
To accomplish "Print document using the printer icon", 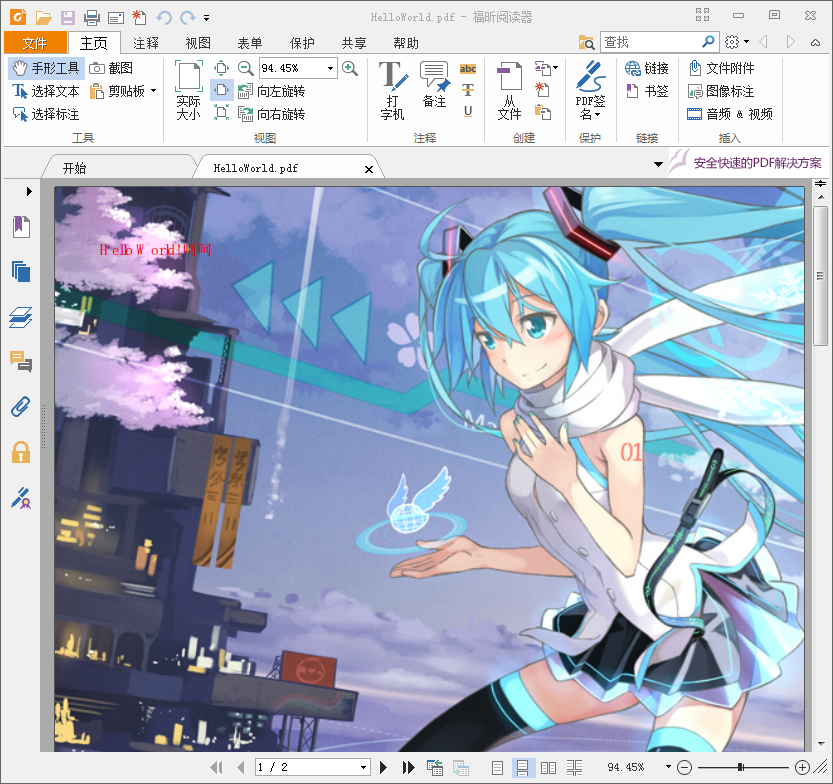I will coord(91,18).
